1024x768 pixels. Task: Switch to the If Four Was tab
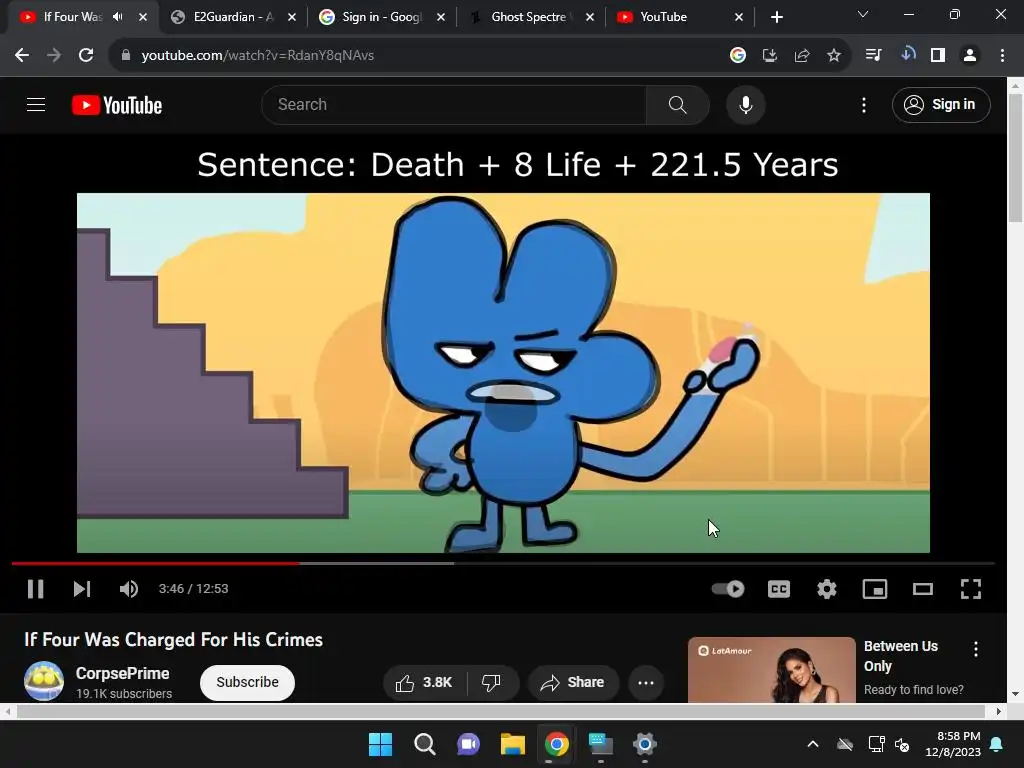point(72,17)
